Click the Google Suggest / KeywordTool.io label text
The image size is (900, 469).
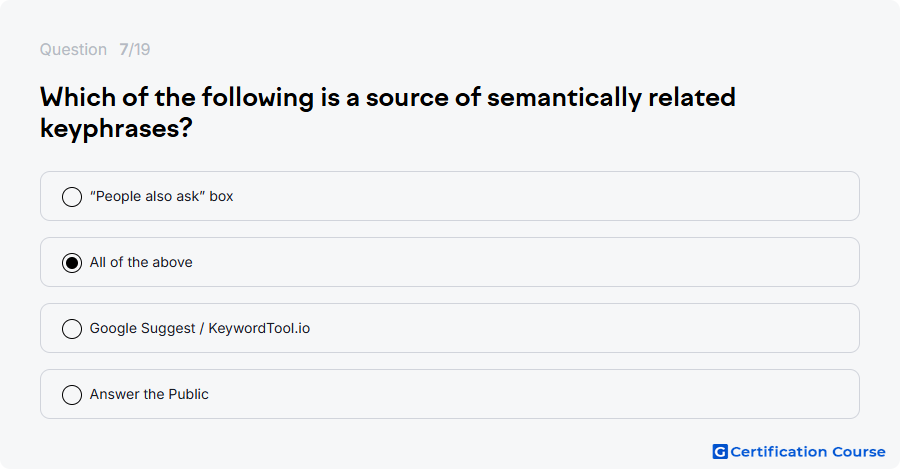pos(200,328)
